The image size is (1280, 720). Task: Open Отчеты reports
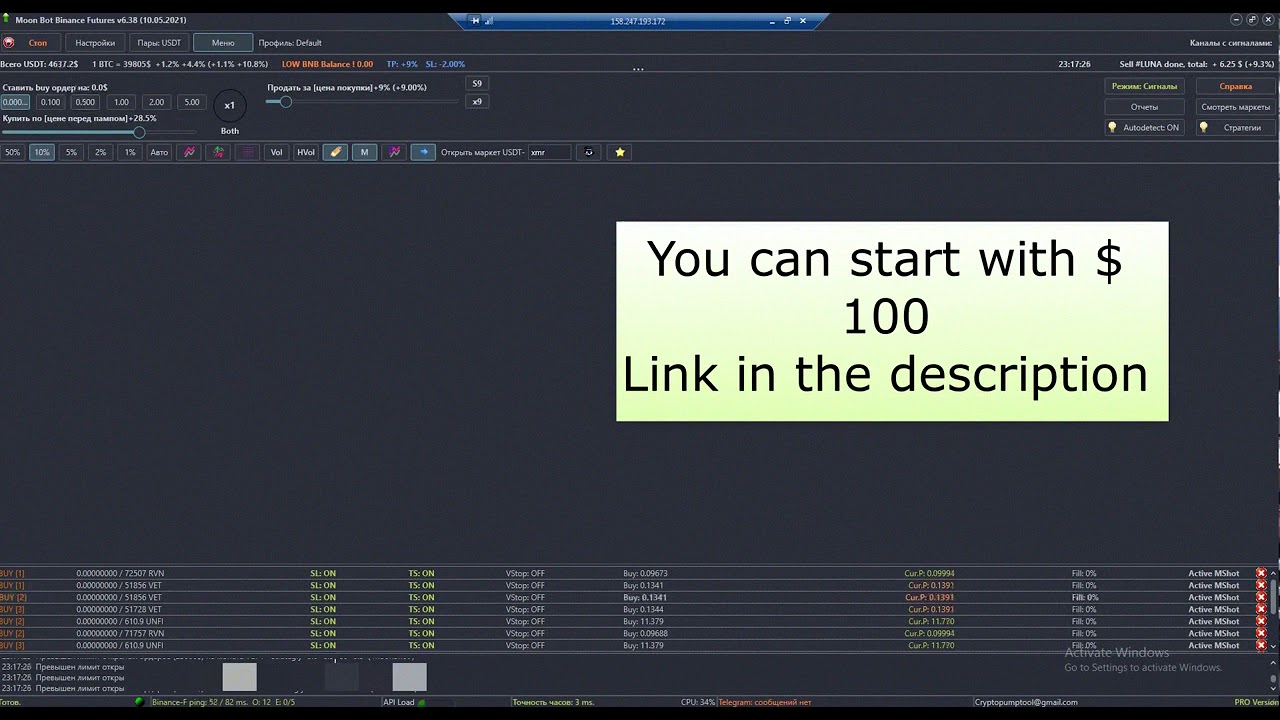tap(1144, 107)
